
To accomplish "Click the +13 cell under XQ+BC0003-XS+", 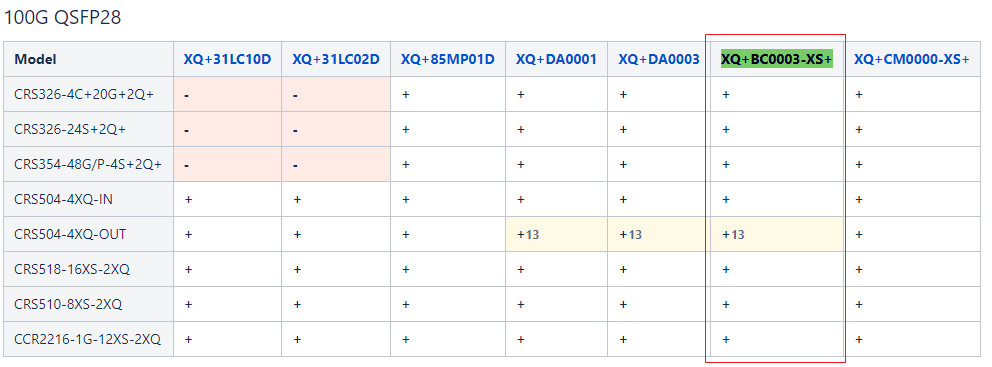I will click(x=777, y=234).
